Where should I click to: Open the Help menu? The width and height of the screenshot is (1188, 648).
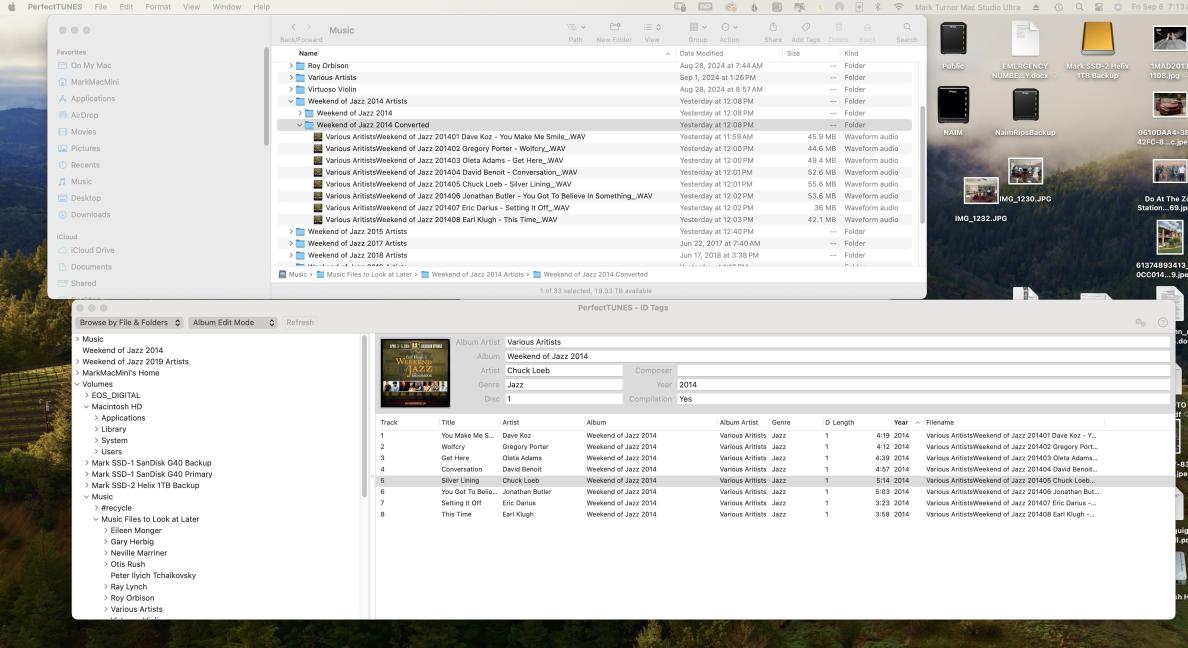[x=261, y=7]
